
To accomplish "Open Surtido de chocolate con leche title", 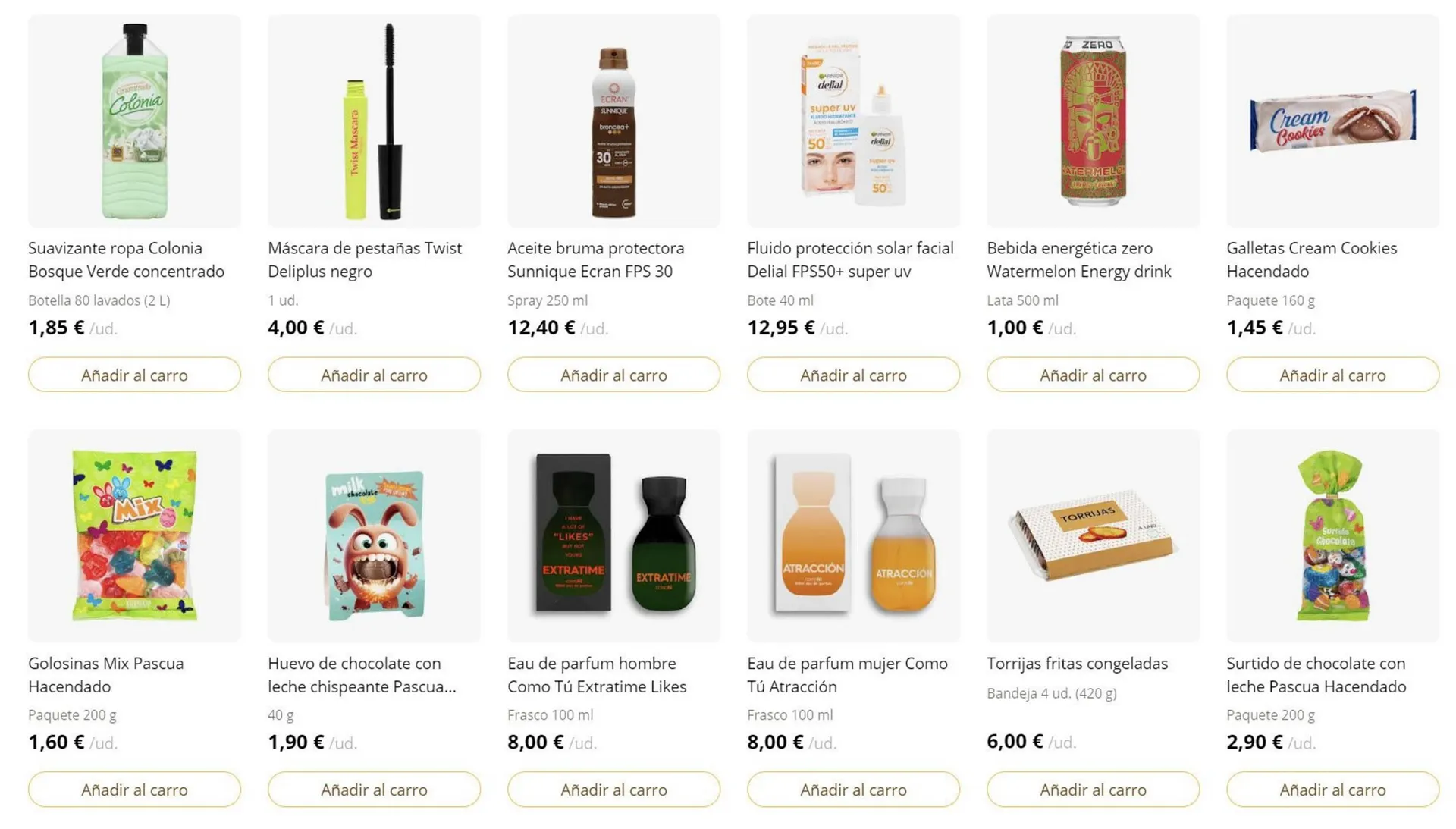I will coord(1316,674).
